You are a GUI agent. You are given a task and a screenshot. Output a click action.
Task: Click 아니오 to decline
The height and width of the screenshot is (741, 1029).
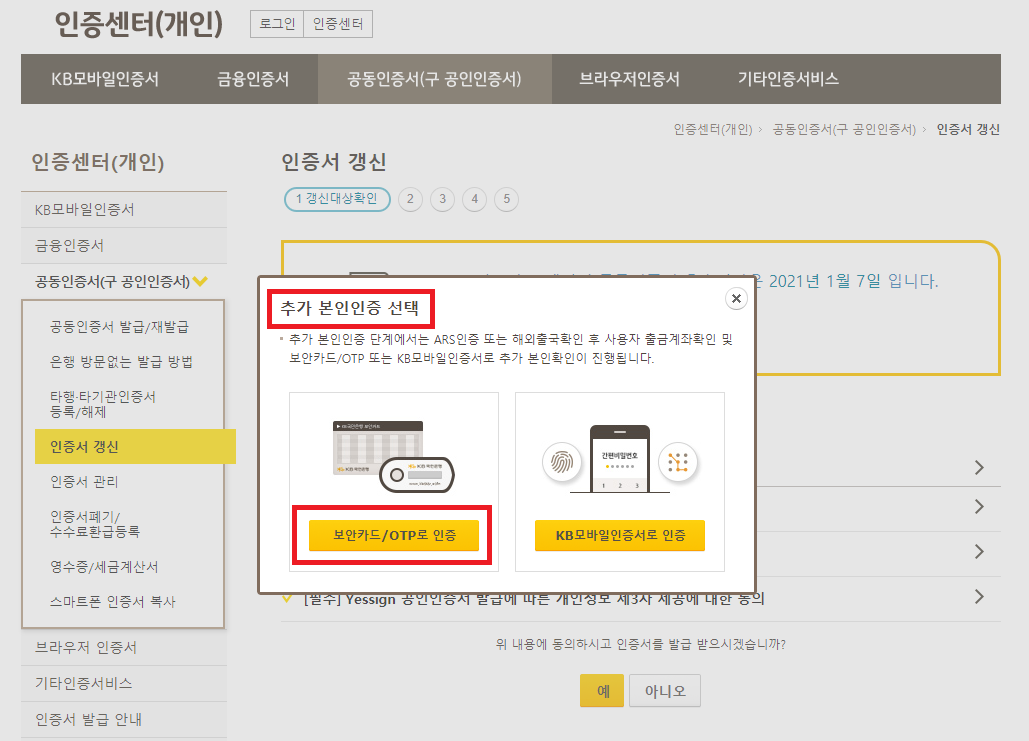click(665, 690)
